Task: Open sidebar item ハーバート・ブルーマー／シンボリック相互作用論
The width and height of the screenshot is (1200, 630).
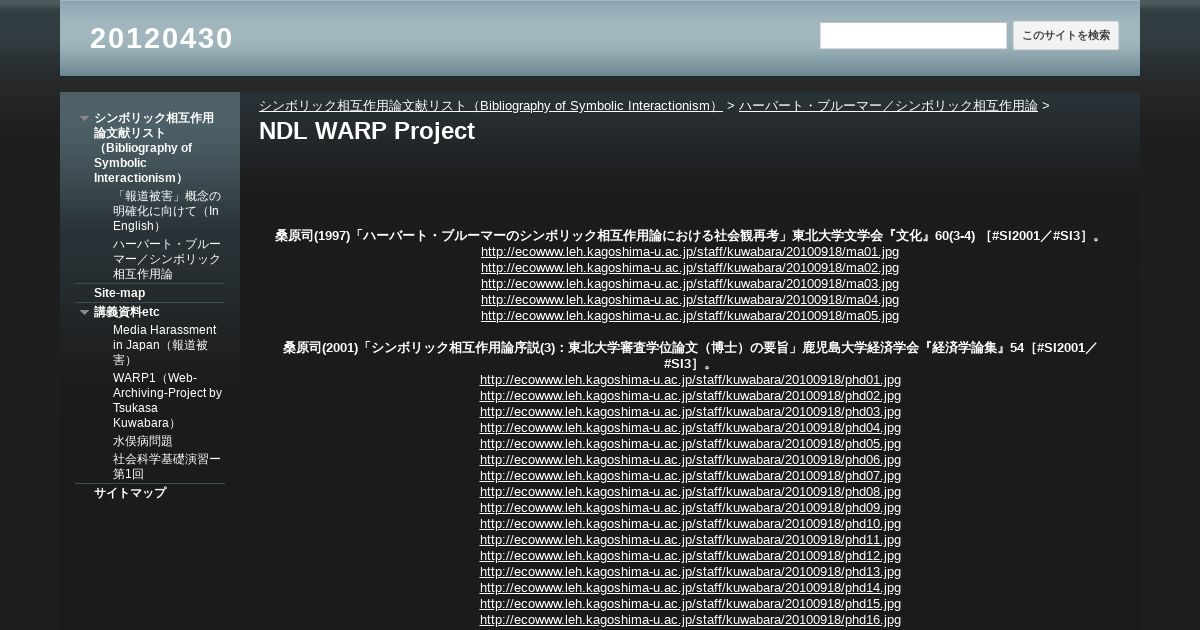Action: [x=167, y=259]
